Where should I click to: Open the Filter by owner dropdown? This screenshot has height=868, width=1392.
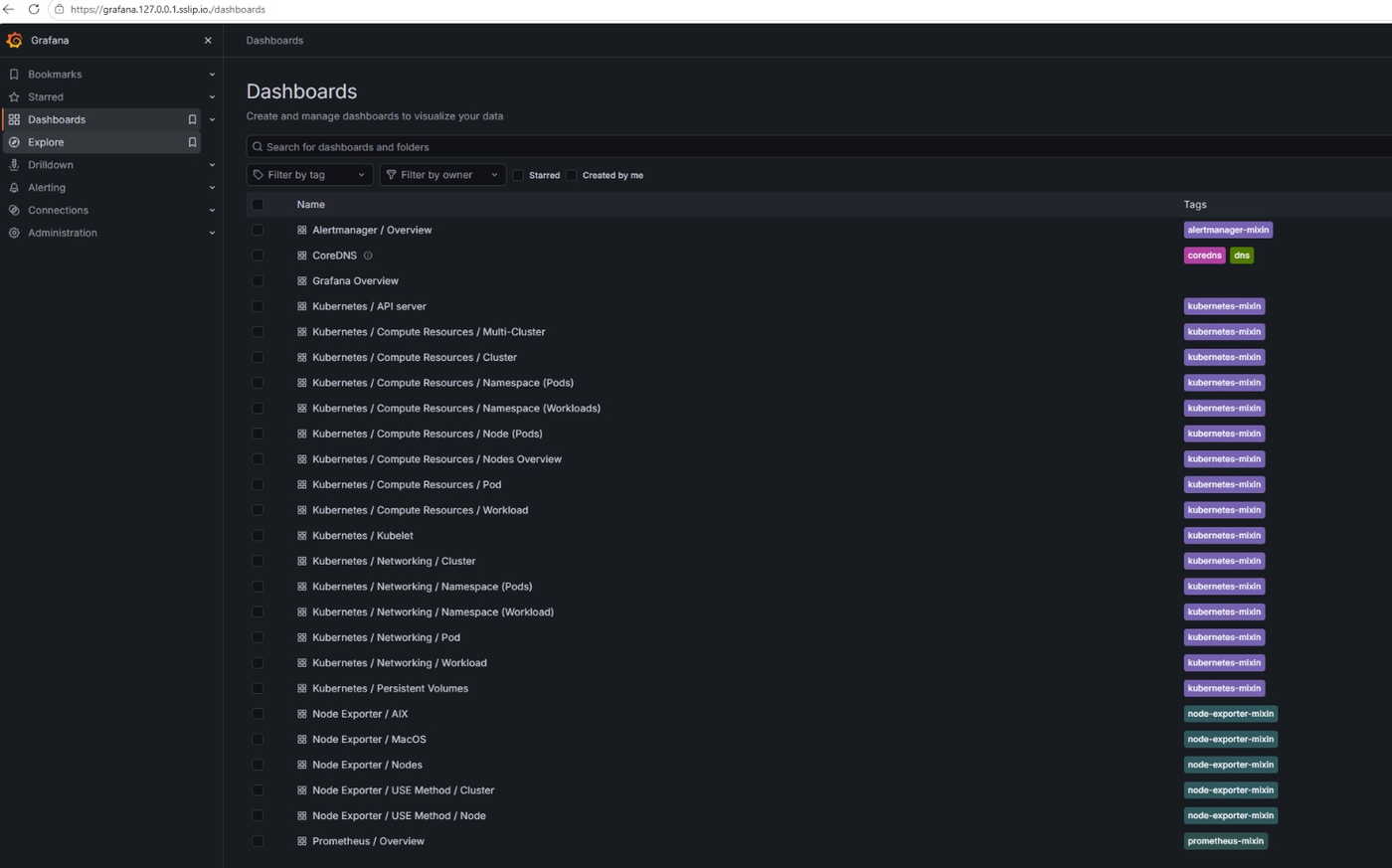tap(442, 175)
